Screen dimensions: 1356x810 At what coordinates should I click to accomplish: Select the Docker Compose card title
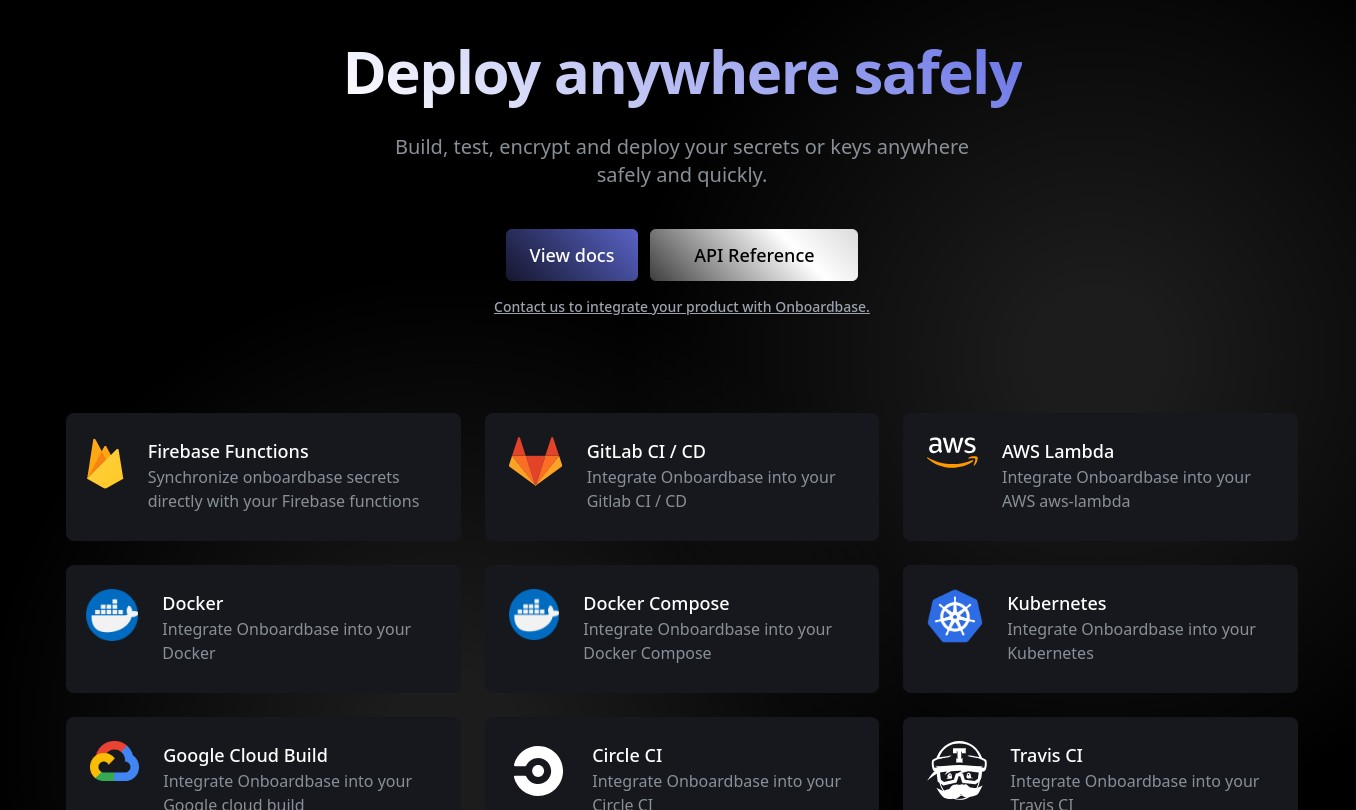pyautogui.click(x=656, y=603)
